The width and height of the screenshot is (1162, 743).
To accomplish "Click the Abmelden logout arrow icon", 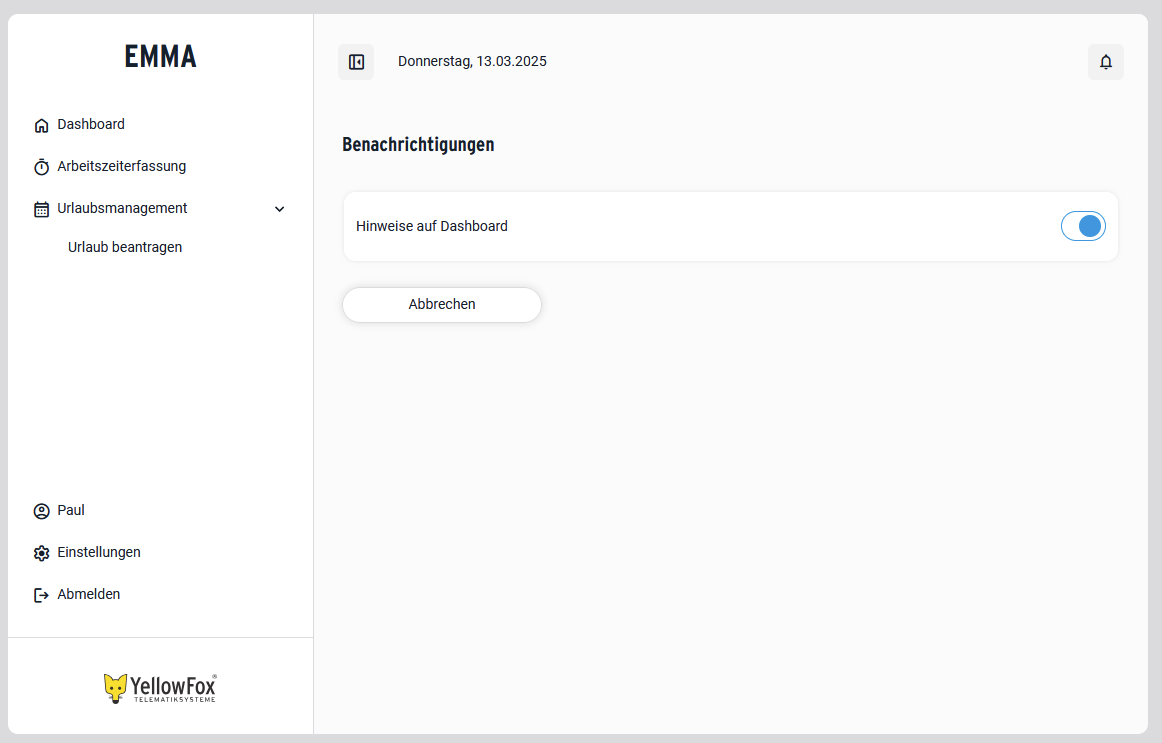I will (42, 595).
